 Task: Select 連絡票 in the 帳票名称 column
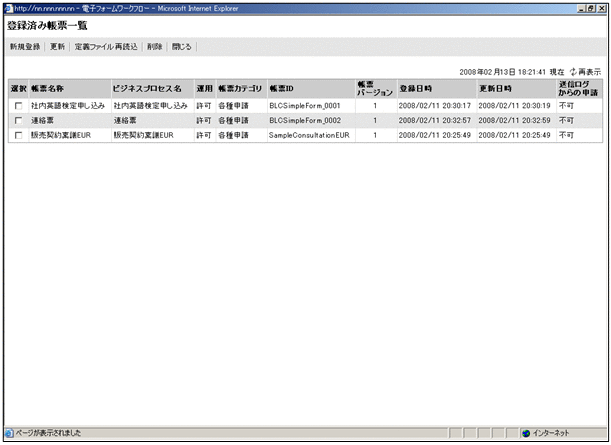[42, 120]
